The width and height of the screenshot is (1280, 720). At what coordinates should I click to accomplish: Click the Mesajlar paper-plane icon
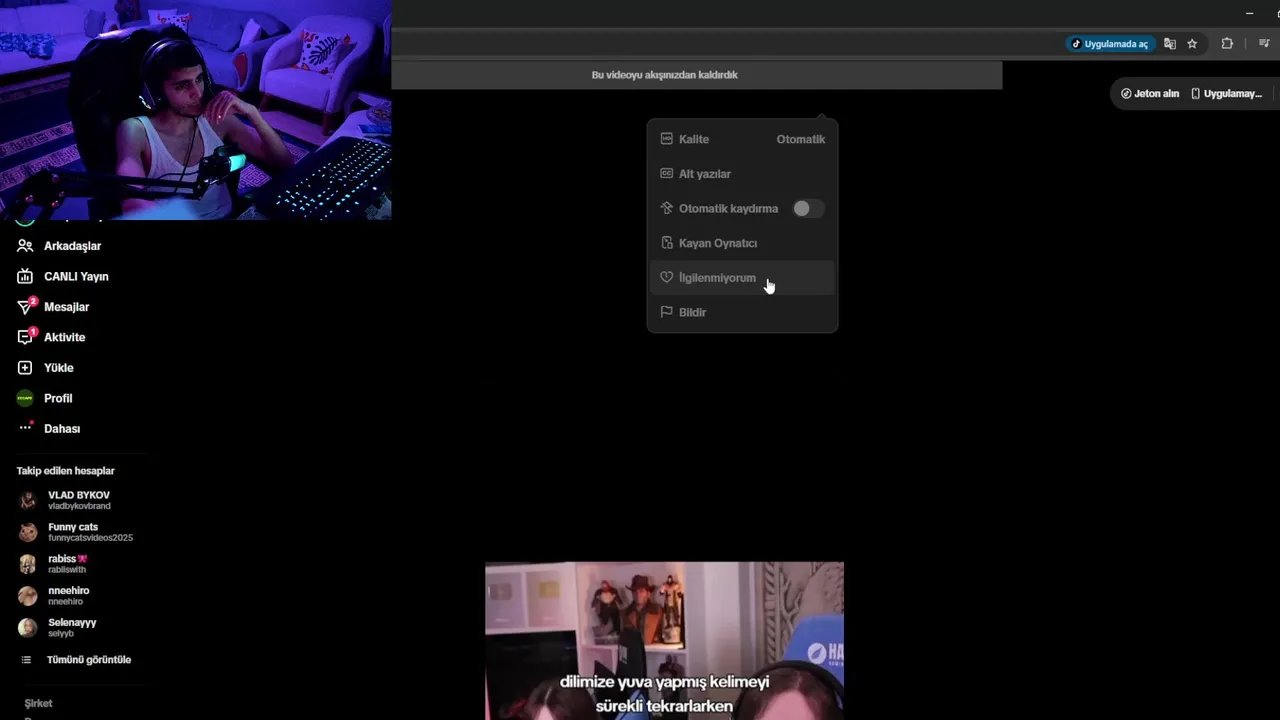pyautogui.click(x=25, y=307)
